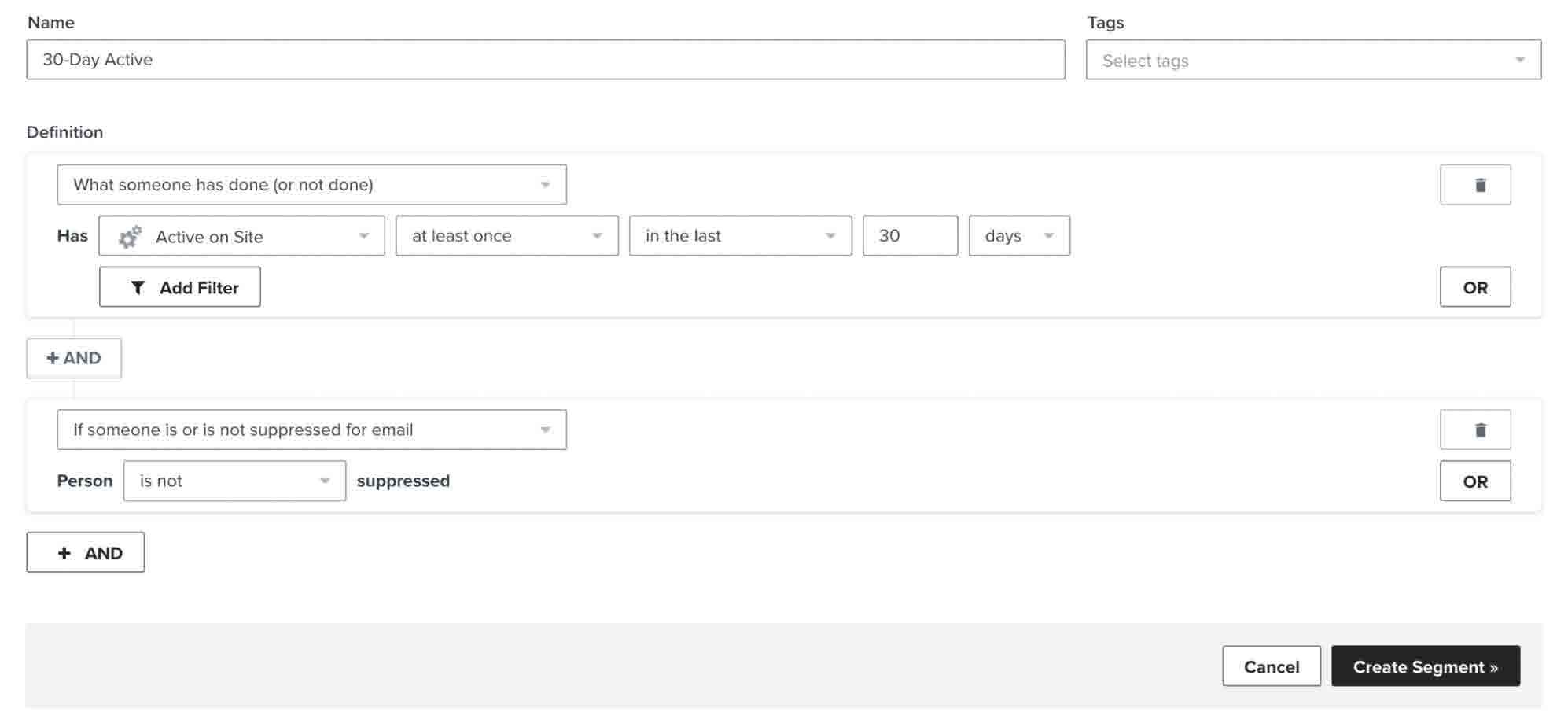Click the funnel icon on Add Filter
Screen dimensions: 1568x723
pyautogui.click(x=138, y=288)
